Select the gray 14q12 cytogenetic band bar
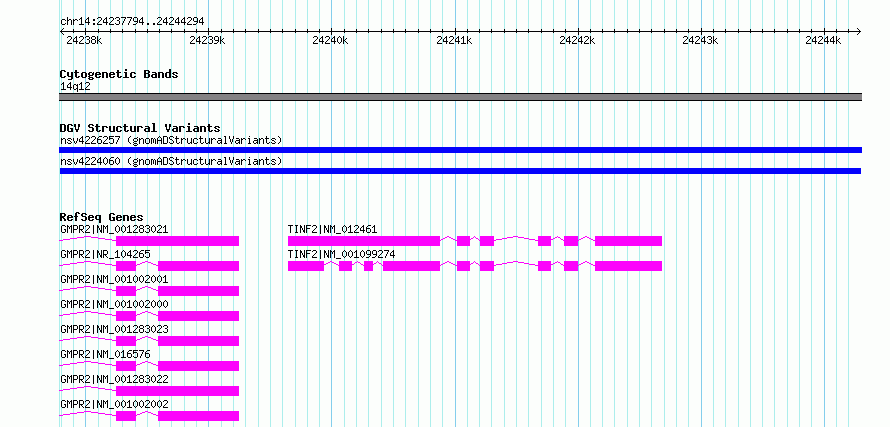The height and width of the screenshot is (427, 890). [460, 97]
